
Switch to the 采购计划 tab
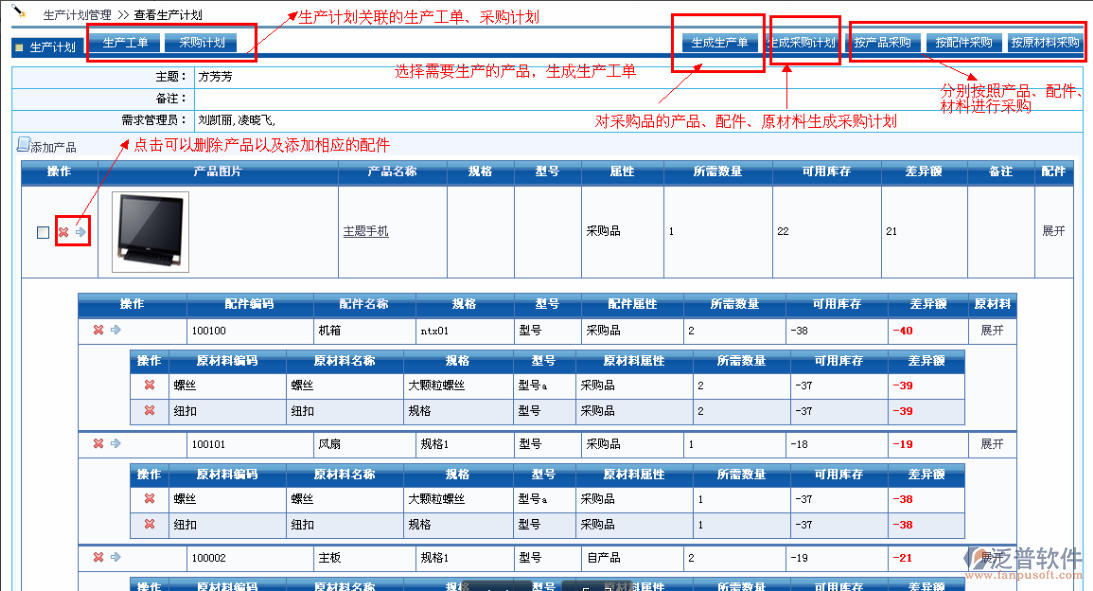(x=201, y=43)
